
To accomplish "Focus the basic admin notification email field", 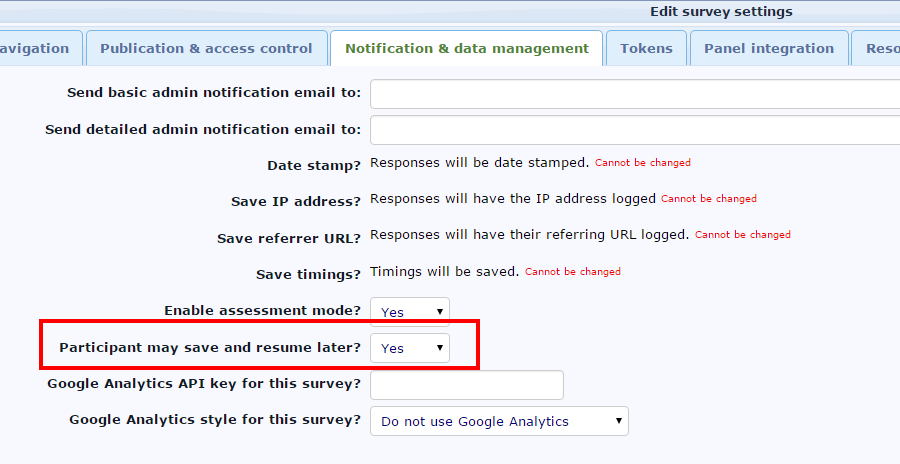I will 634,93.
